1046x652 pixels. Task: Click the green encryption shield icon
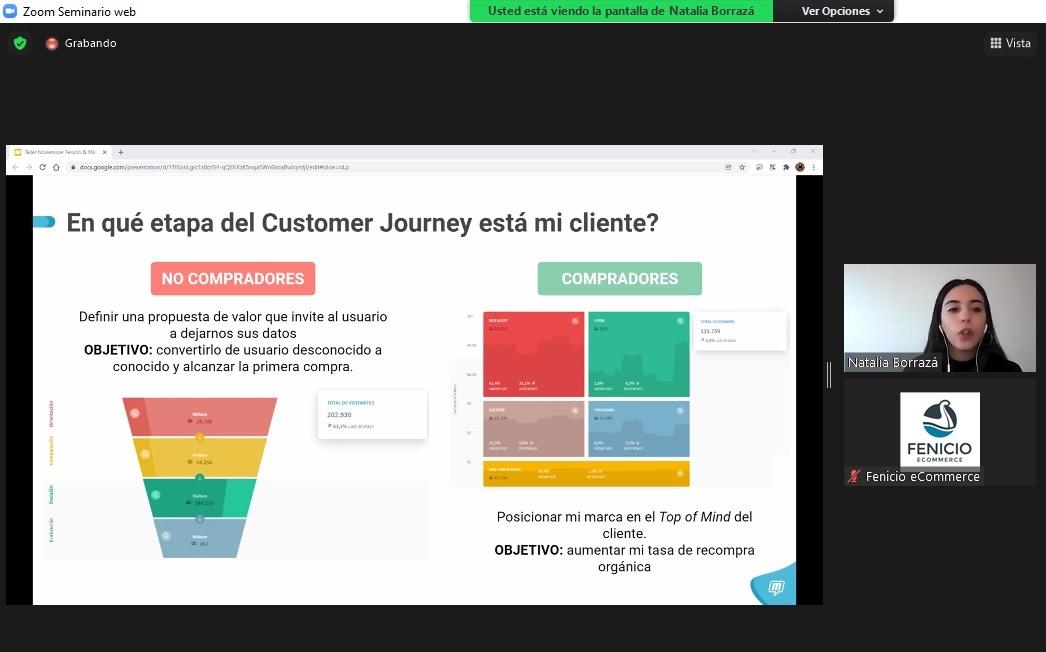point(20,43)
